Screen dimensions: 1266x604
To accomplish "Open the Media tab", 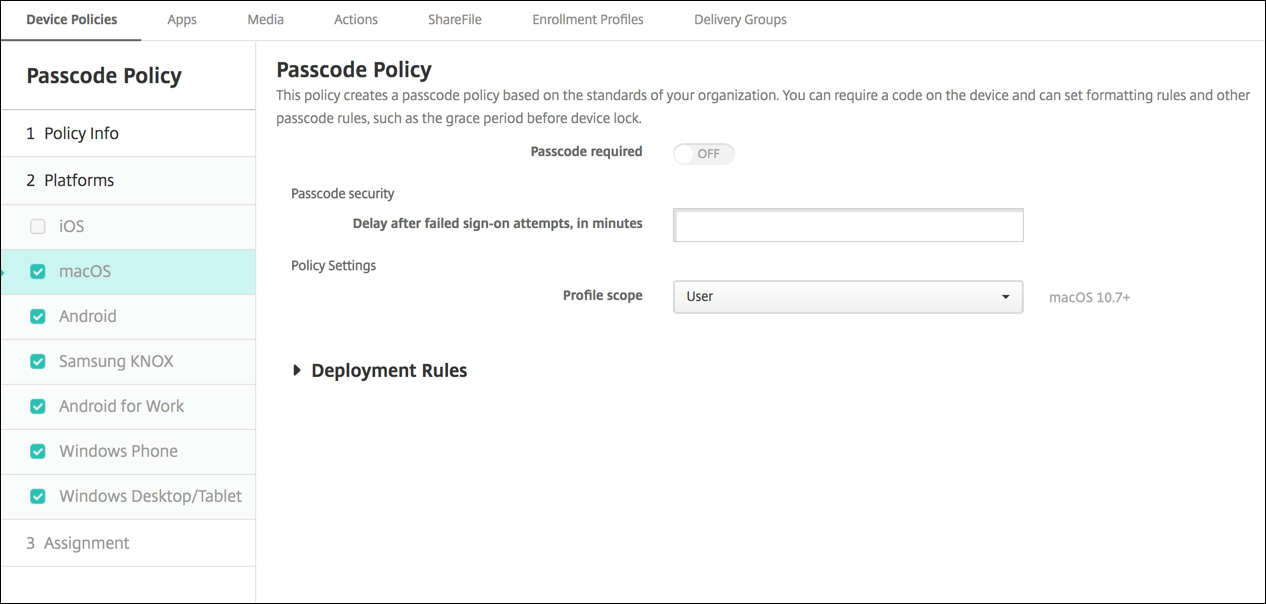I will click(x=265, y=20).
